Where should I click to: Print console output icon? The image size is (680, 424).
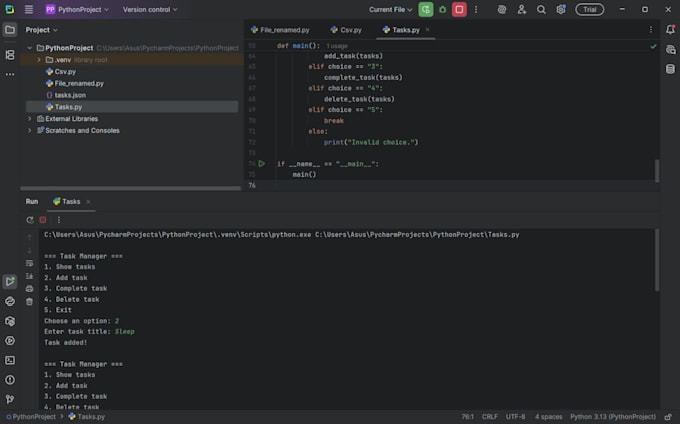29,288
